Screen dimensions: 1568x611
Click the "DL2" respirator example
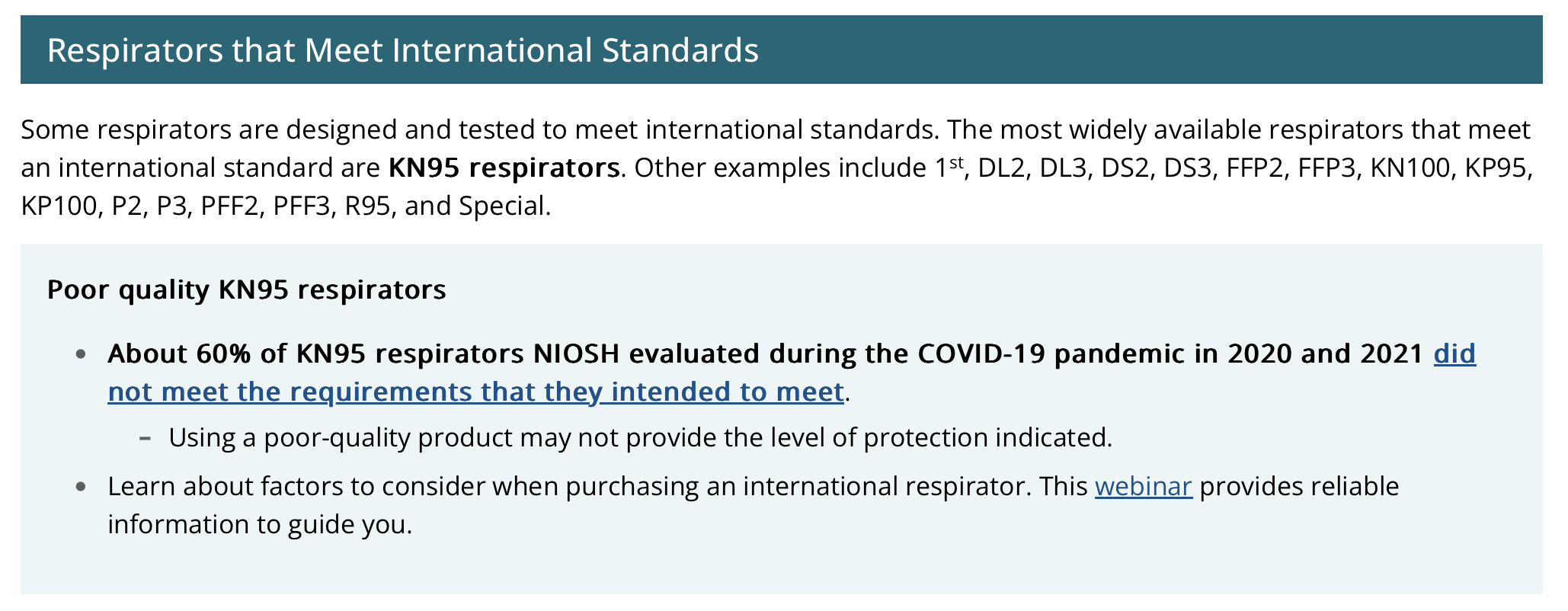pos(1001,168)
